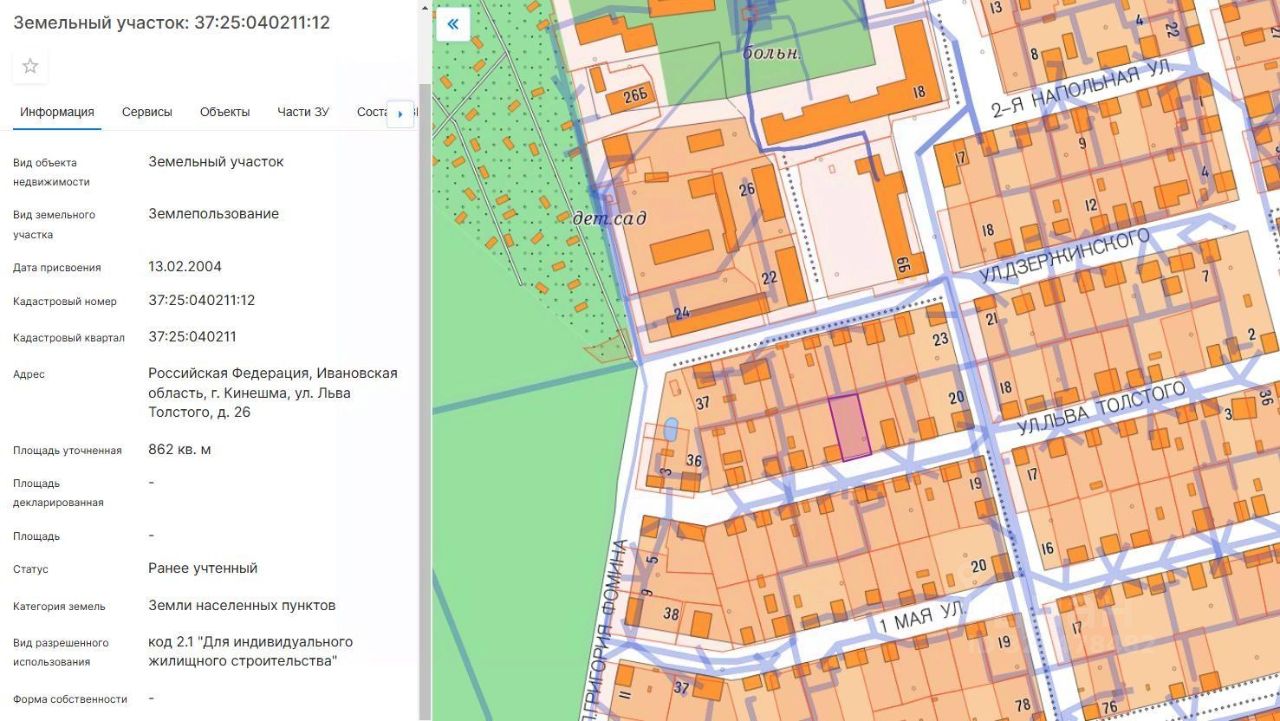Click building number '38' on the map
The height and width of the screenshot is (721, 1280).
click(x=671, y=615)
